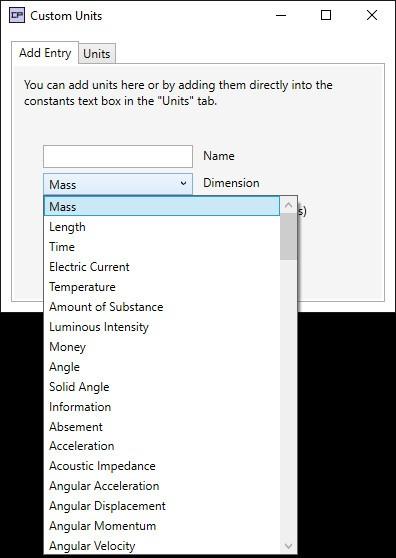Click the Custom Units app icon
396x558 pixels.
tap(17, 16)
